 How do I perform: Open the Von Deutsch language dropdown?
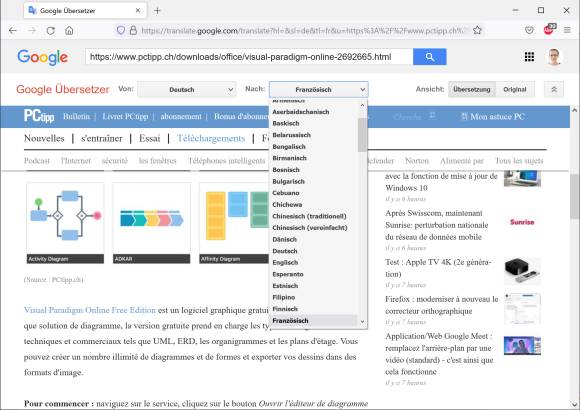[x=186, y=90]
